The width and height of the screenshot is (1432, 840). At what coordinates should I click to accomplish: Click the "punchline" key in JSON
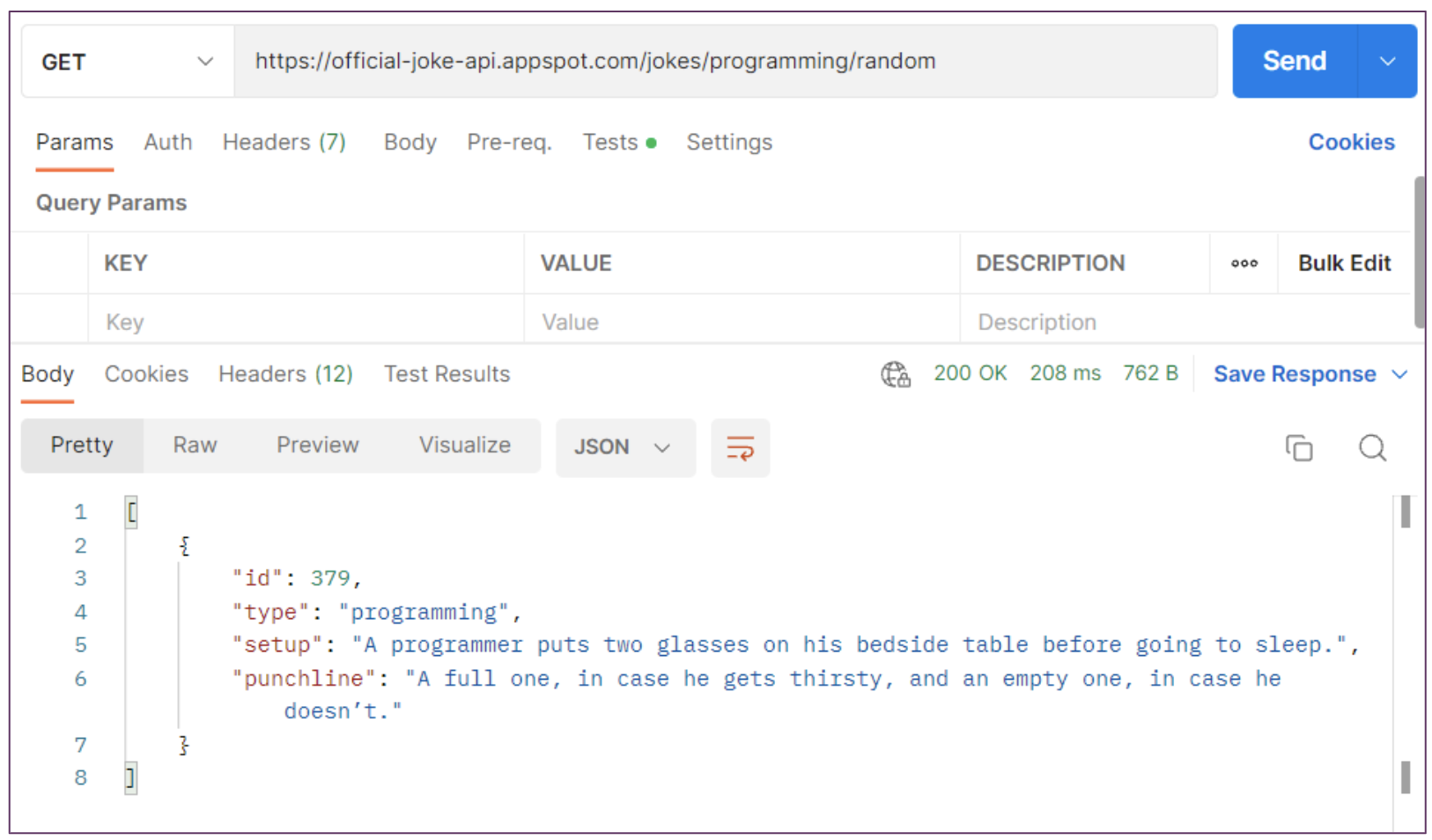304,679
